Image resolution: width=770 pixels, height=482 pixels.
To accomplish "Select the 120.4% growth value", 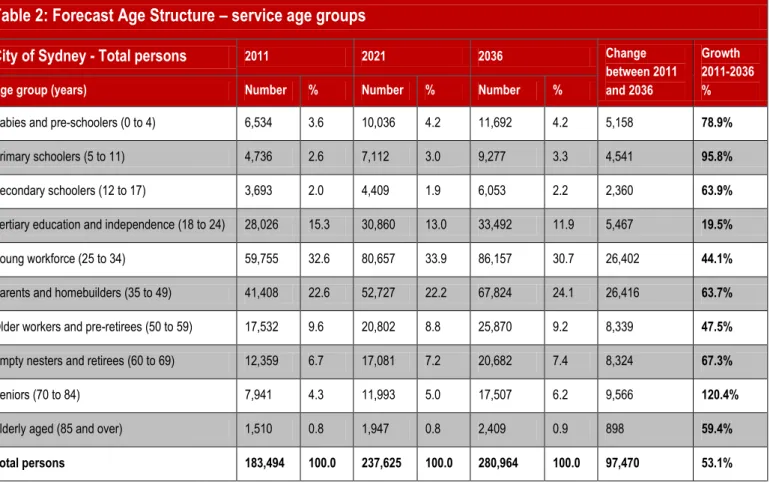I will (720, 395).
